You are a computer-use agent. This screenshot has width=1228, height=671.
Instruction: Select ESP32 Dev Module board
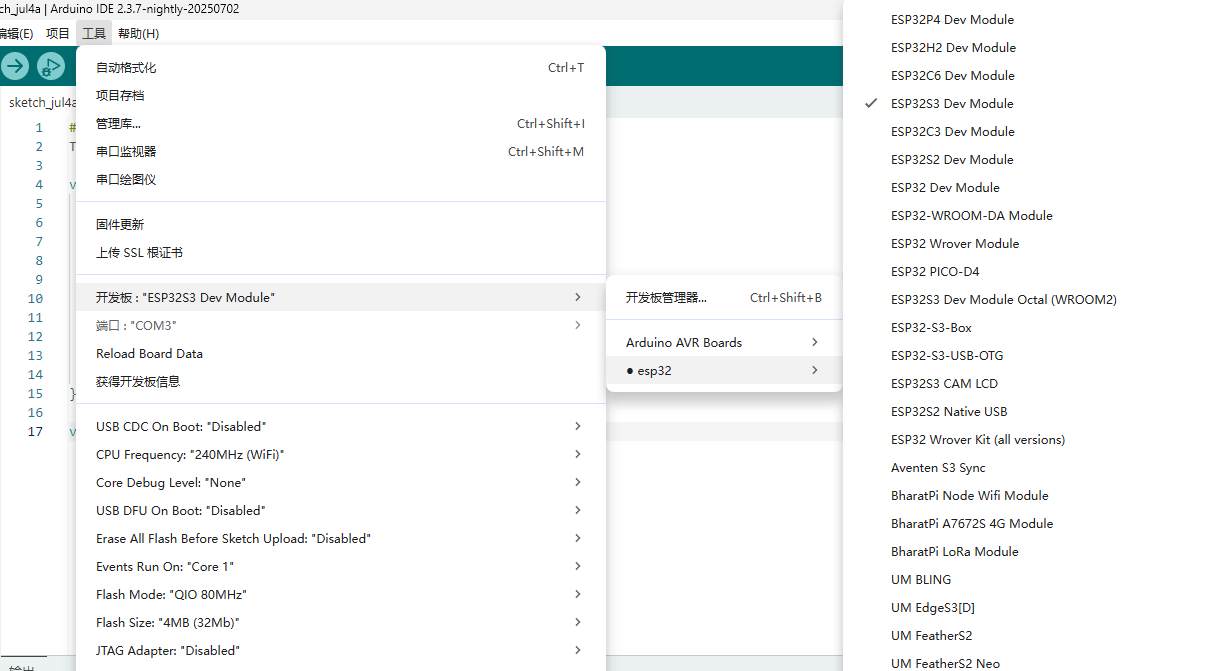tap(1035, 188)
